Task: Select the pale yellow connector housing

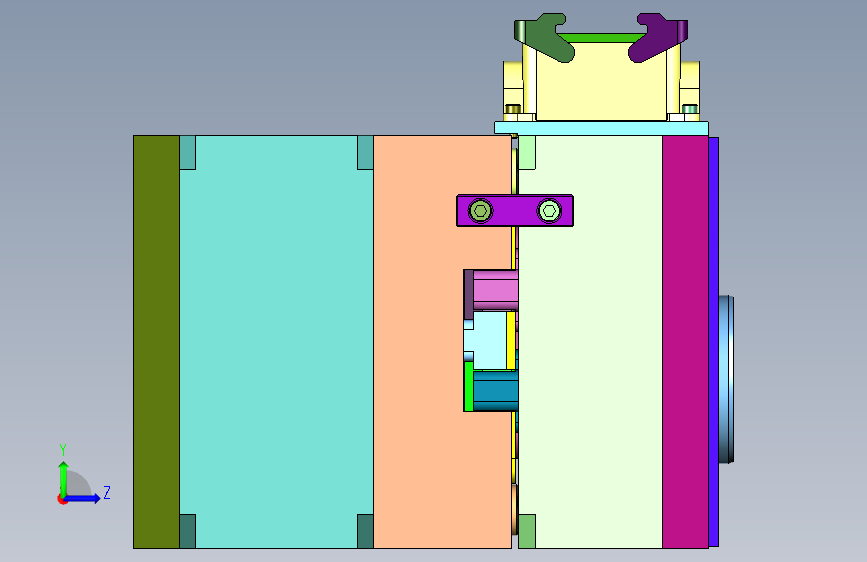Action: [602, 83]
